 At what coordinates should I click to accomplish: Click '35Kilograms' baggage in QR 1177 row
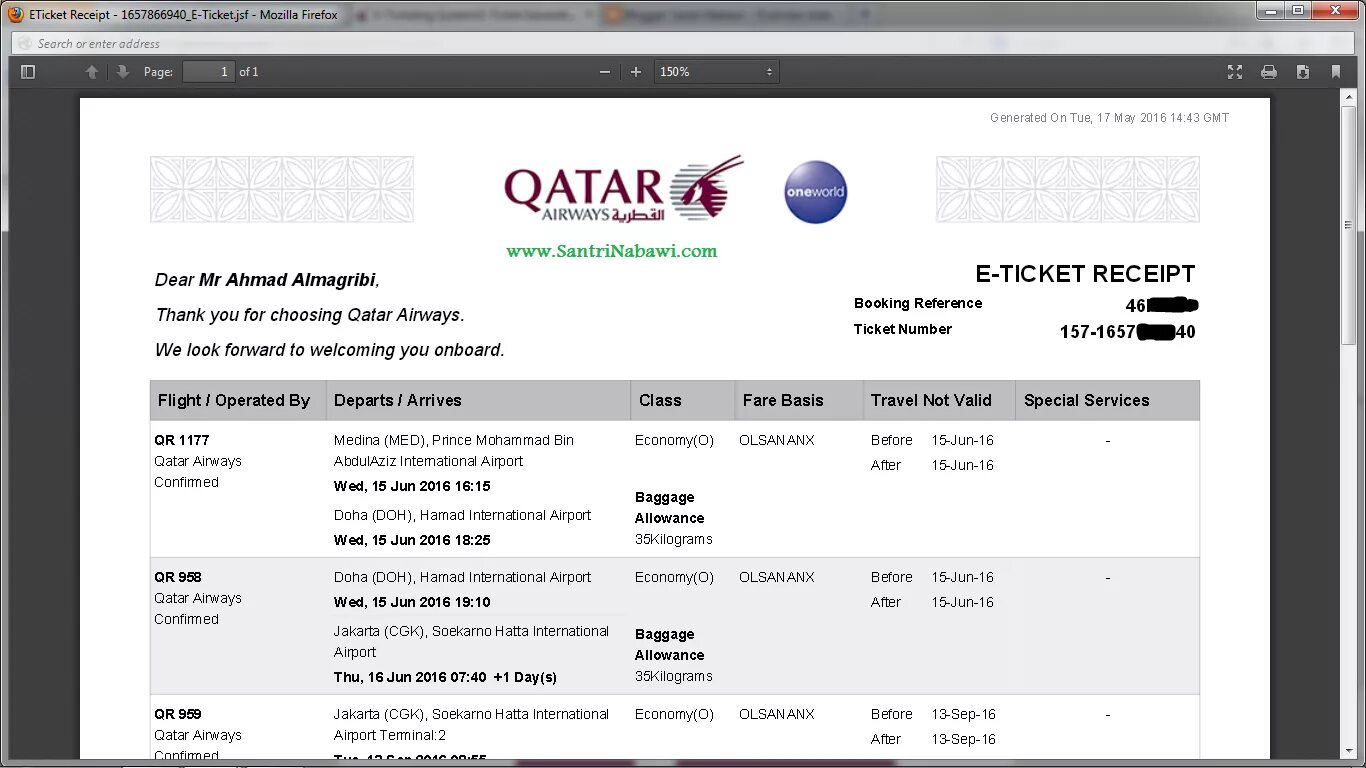[x=674, y=539]
